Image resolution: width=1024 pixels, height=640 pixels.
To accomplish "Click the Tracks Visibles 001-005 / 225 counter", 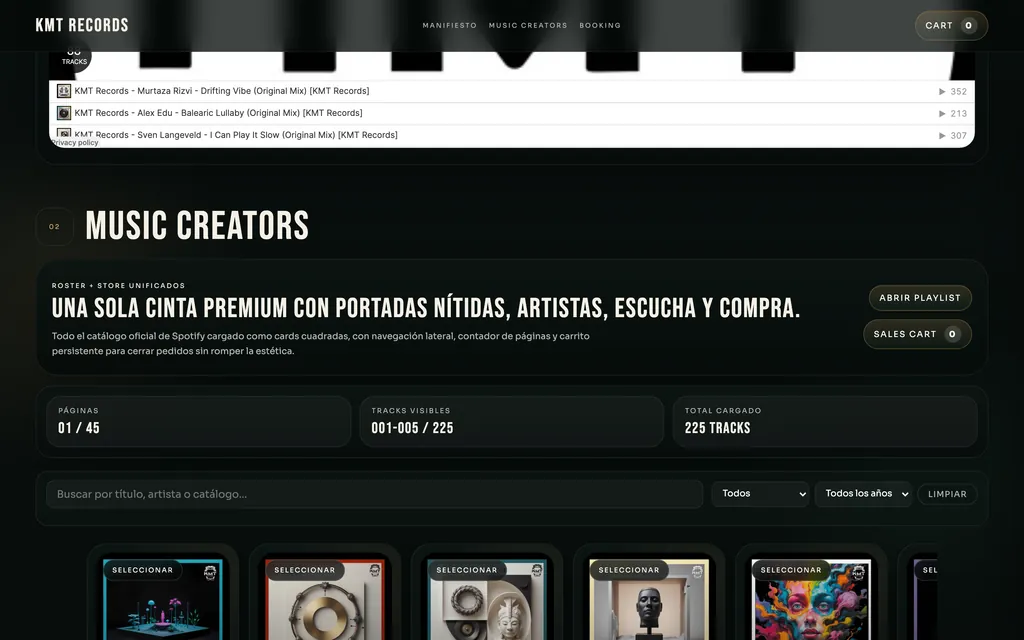I will [x=511, y=421].
